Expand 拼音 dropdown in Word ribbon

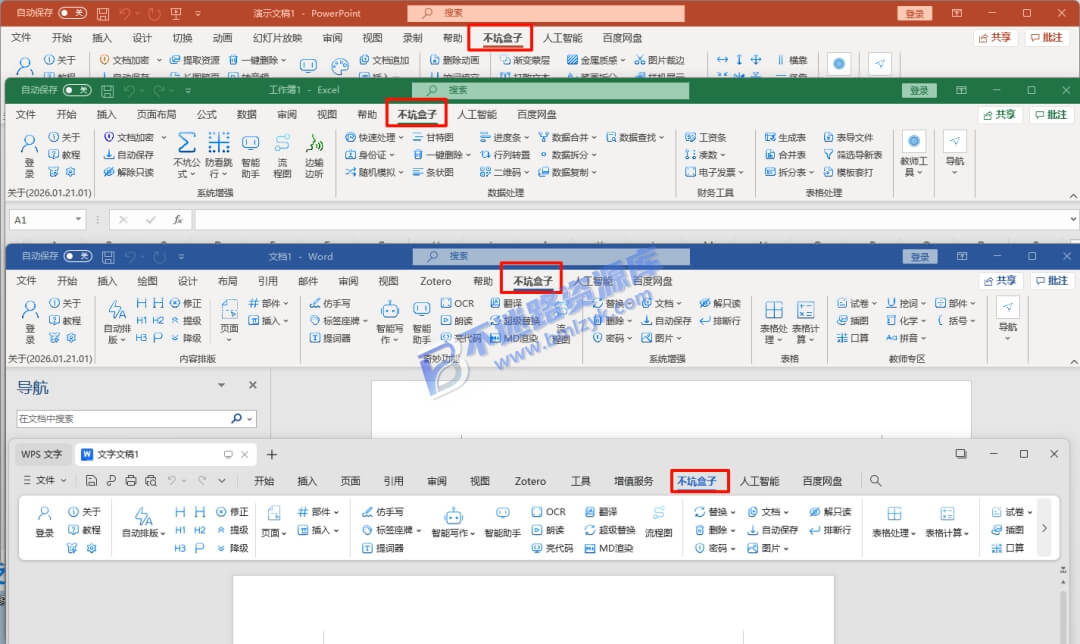click(x=924, y=338)
